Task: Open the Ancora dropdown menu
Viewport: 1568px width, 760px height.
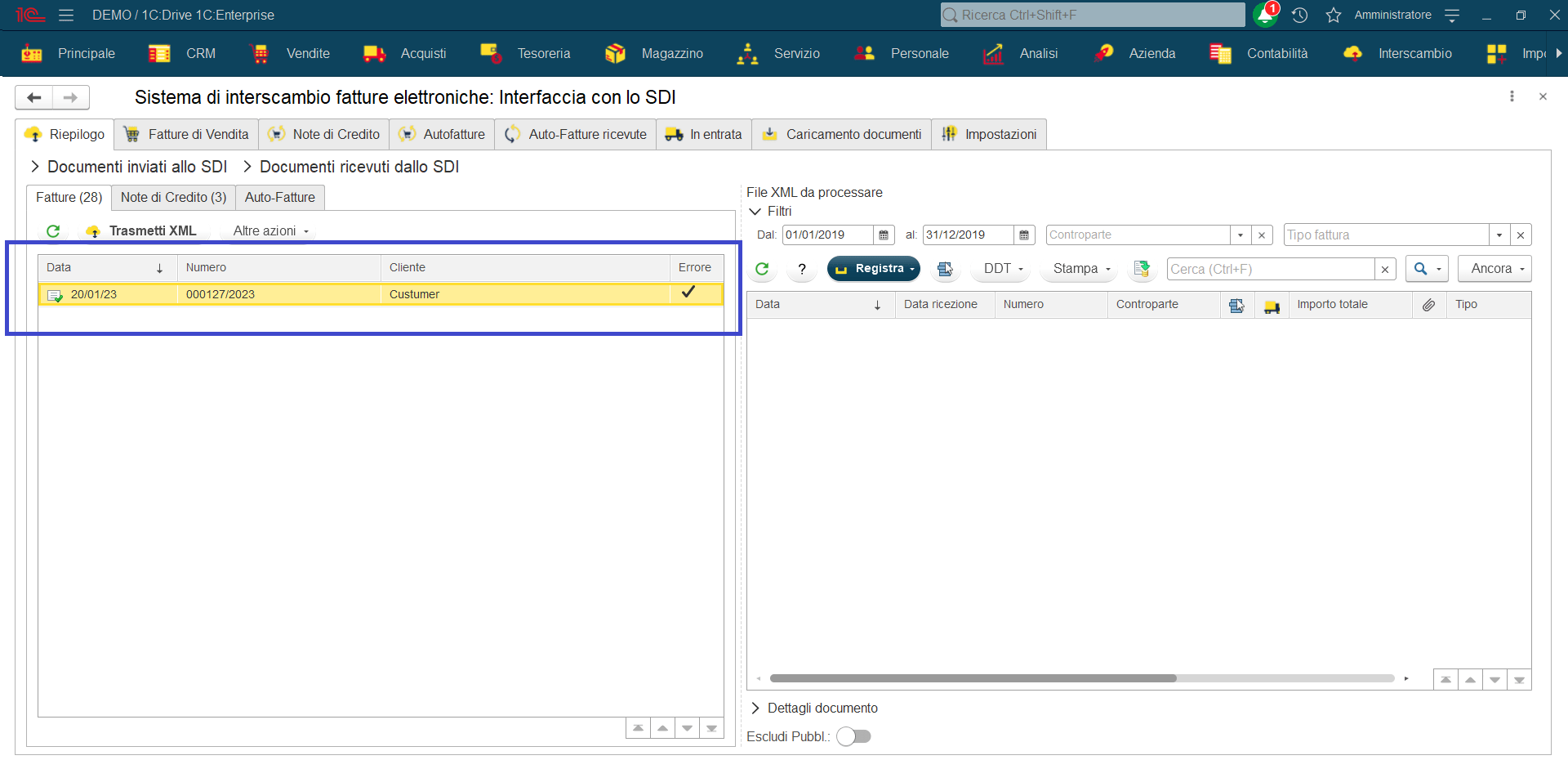Action: tap(1494, 269)
